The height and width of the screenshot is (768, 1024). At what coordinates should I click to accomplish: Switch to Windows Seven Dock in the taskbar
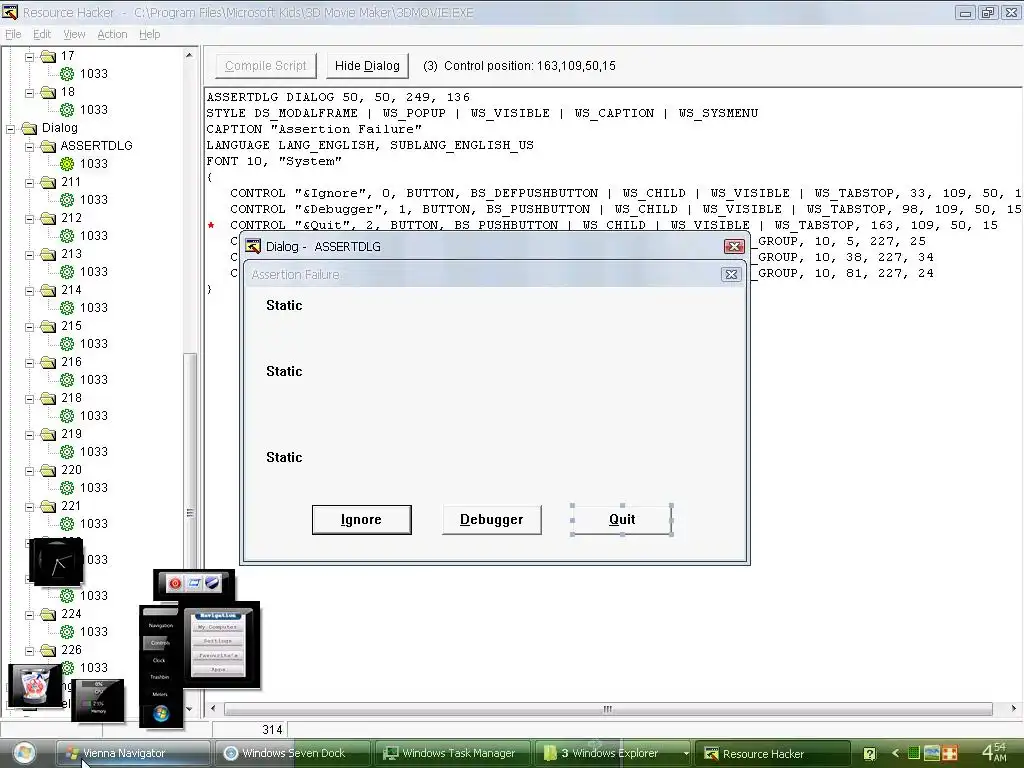coord(293,753)
